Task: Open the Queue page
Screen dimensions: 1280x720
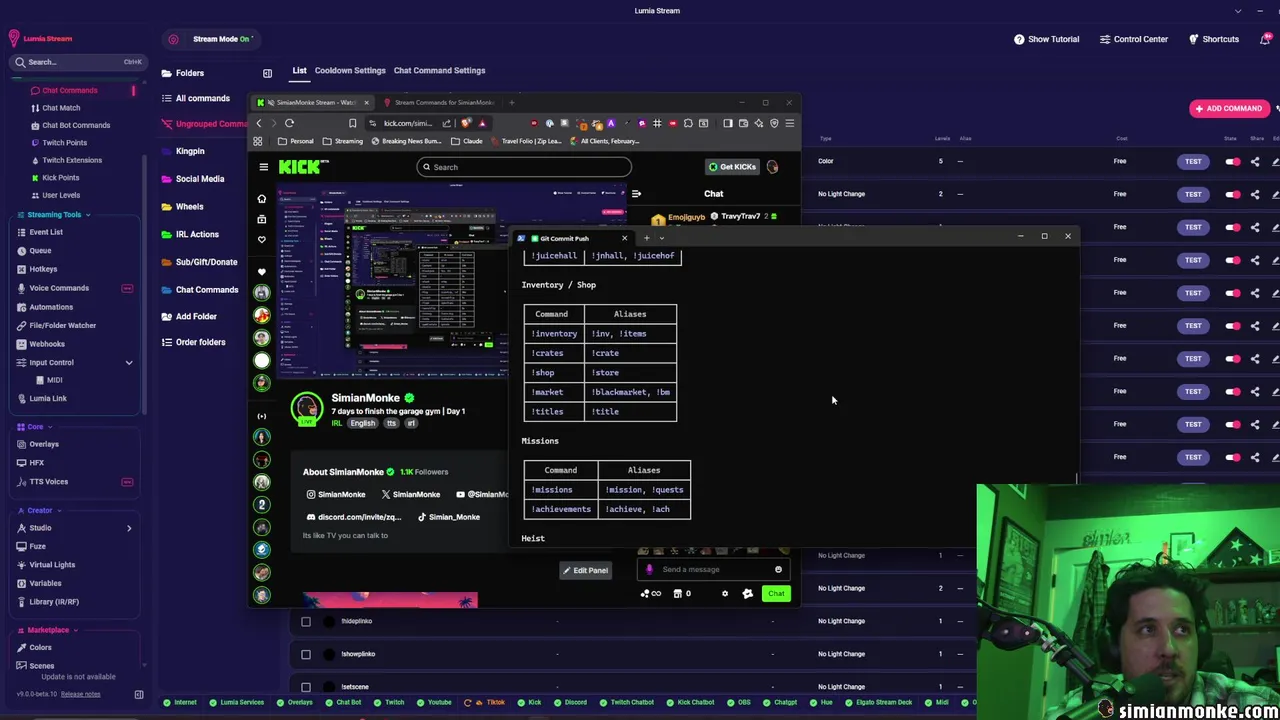Action: pyautogui.click(x=40, y=250)
